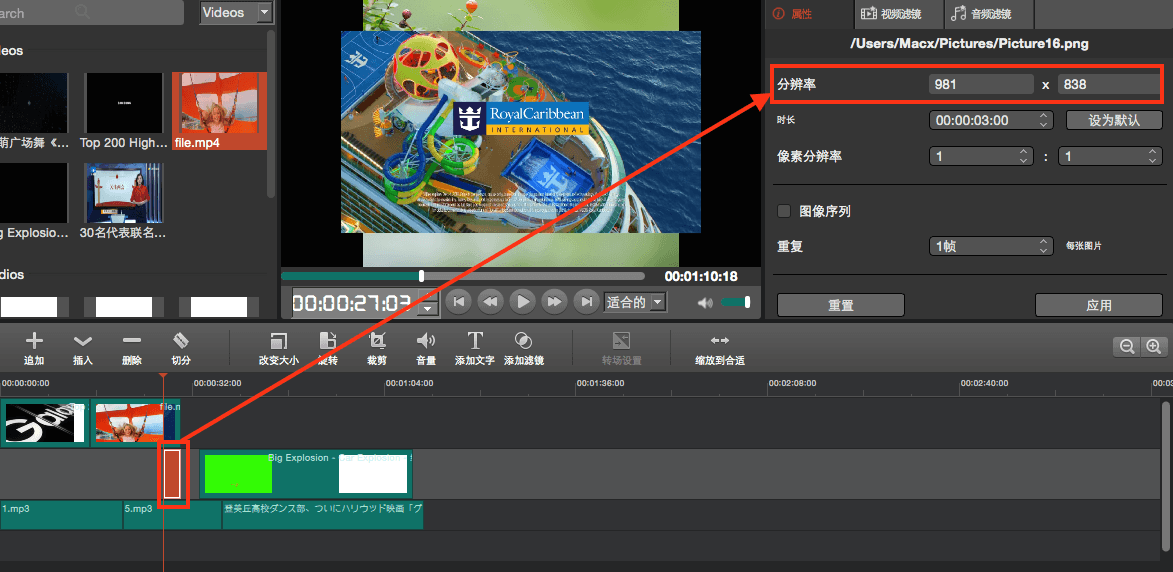
Task: Click the Delete (删除) minus icon
Action: [x=132, y=341]
